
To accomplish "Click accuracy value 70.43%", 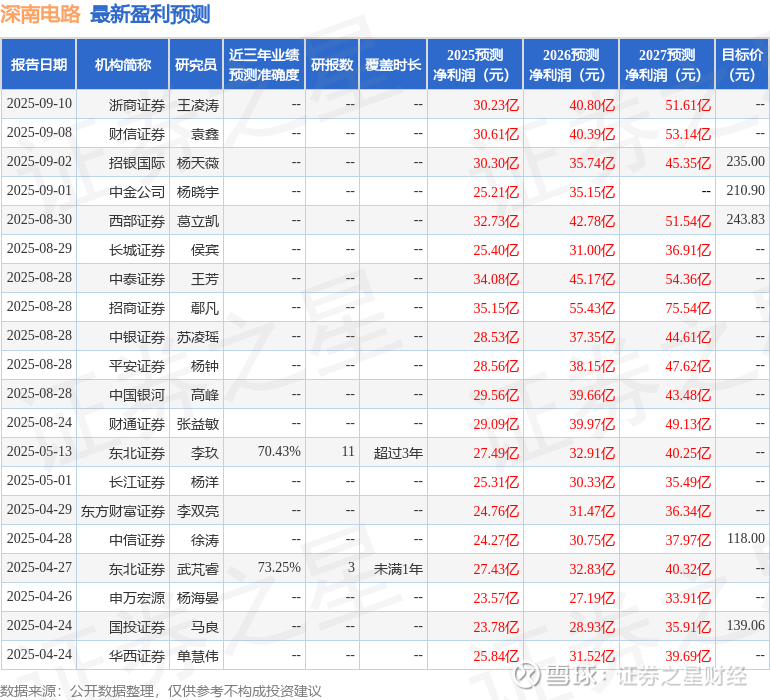I will click(279, 451).
